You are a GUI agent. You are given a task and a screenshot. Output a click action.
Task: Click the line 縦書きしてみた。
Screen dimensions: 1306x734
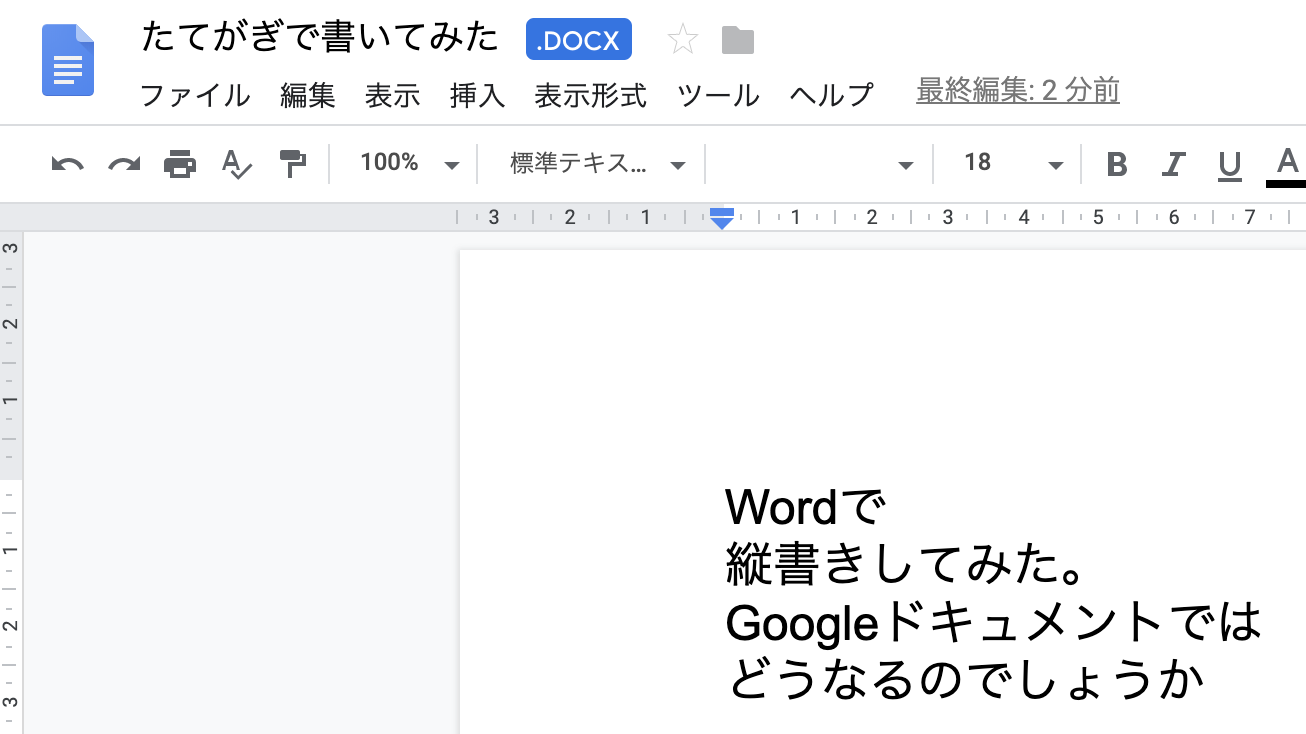click(x=907, y=565)
